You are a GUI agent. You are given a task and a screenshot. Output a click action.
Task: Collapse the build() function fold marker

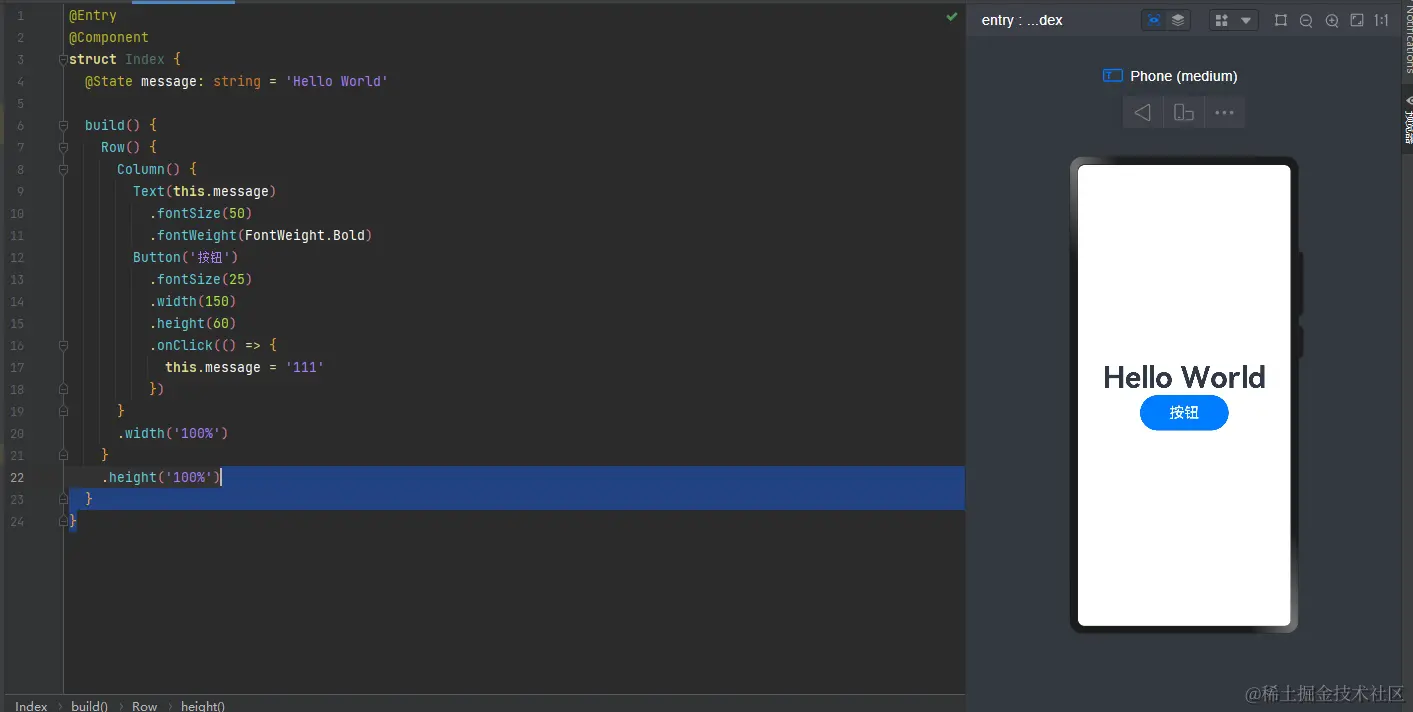[x=63, y=126]
